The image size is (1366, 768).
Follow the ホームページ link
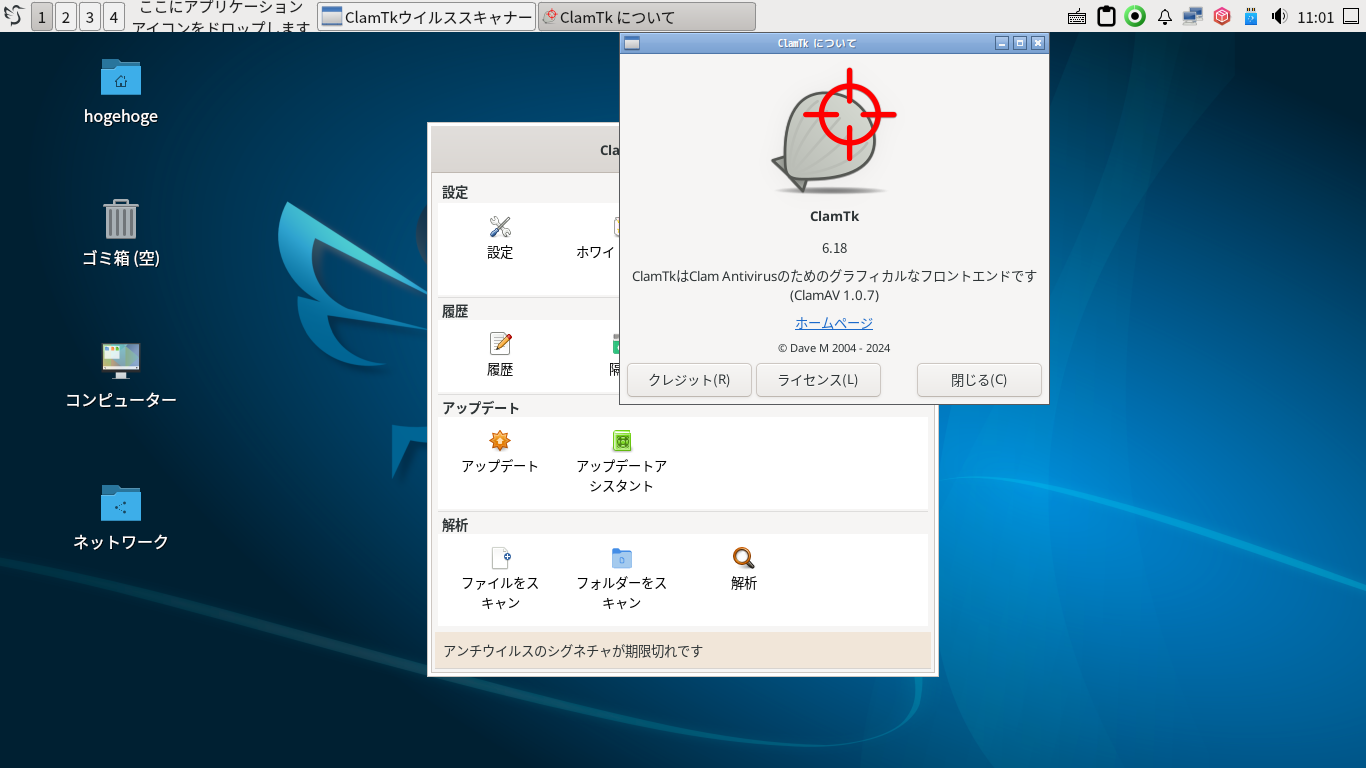(834, 323)
